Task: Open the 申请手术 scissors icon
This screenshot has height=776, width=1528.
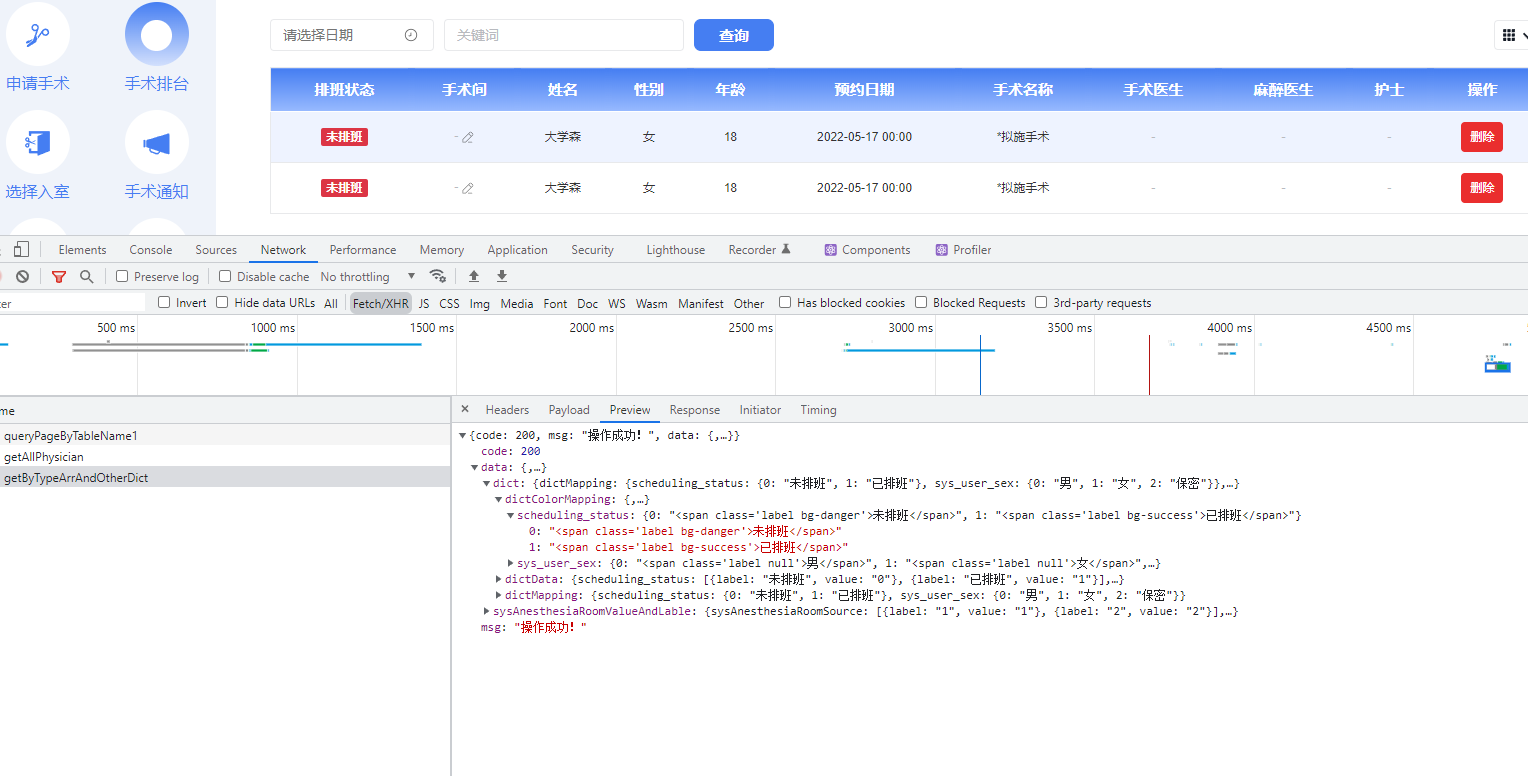Action: click(x=37, y=35)
